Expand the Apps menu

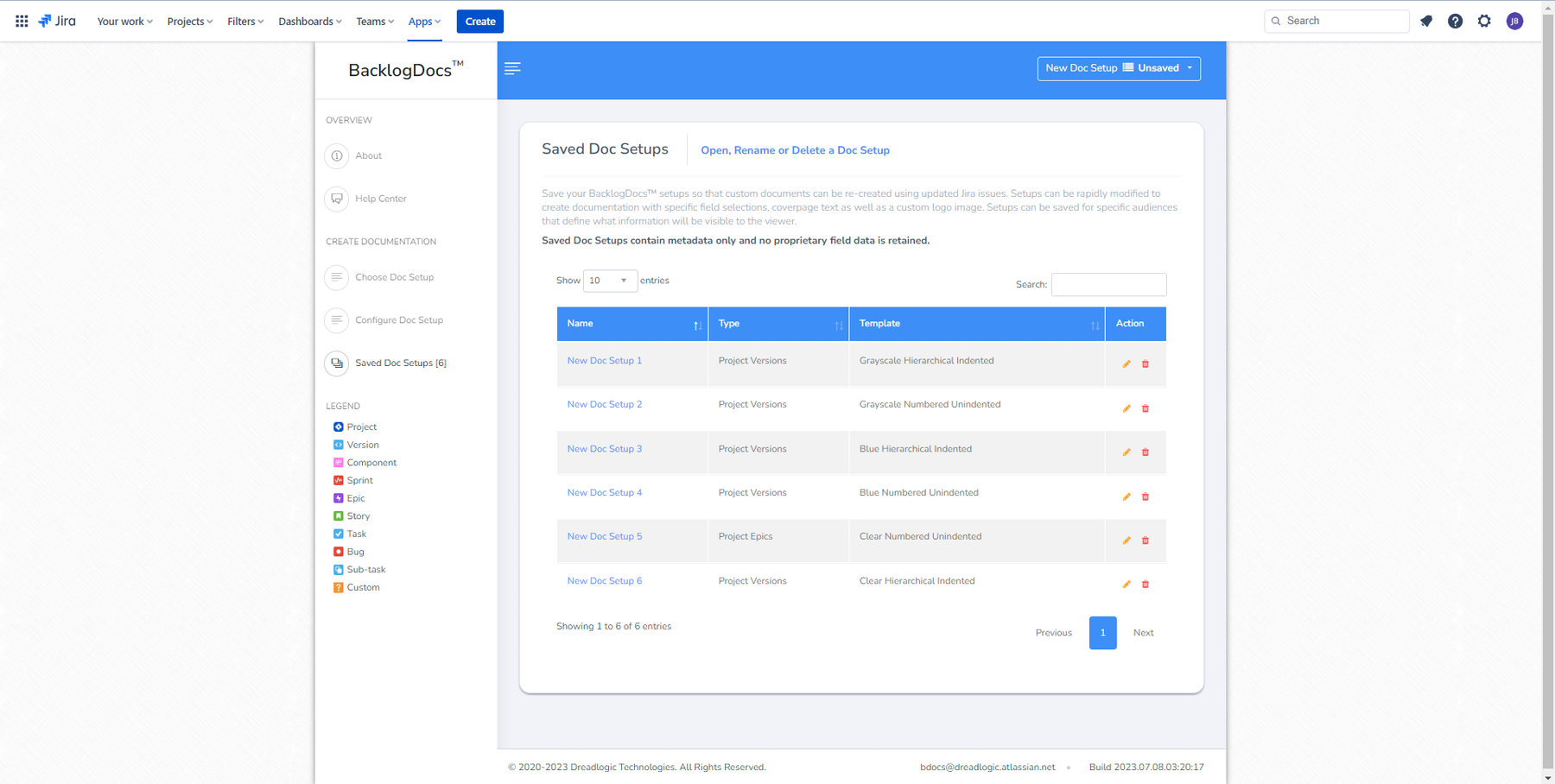[424, 21]
